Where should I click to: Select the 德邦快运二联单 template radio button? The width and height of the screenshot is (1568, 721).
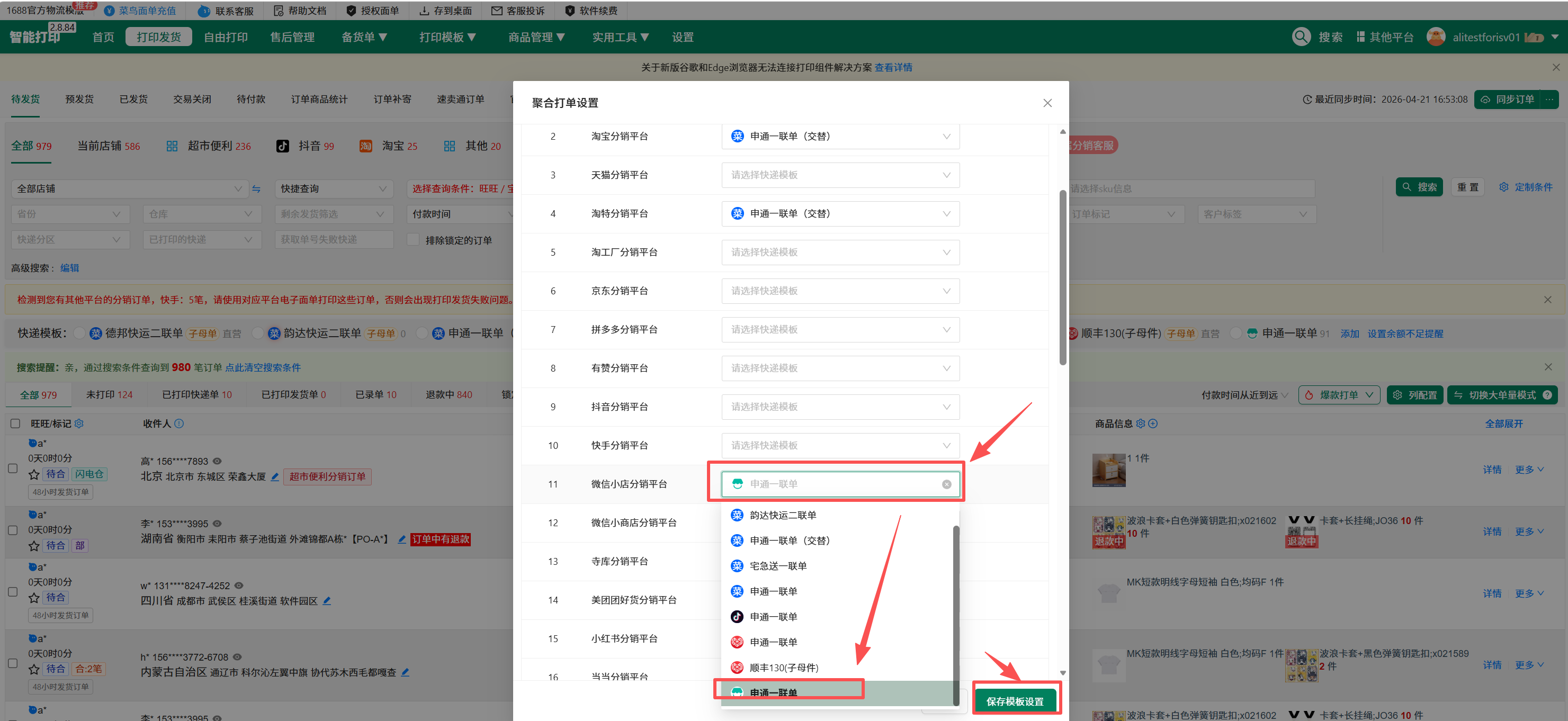[x=79, y=334]
